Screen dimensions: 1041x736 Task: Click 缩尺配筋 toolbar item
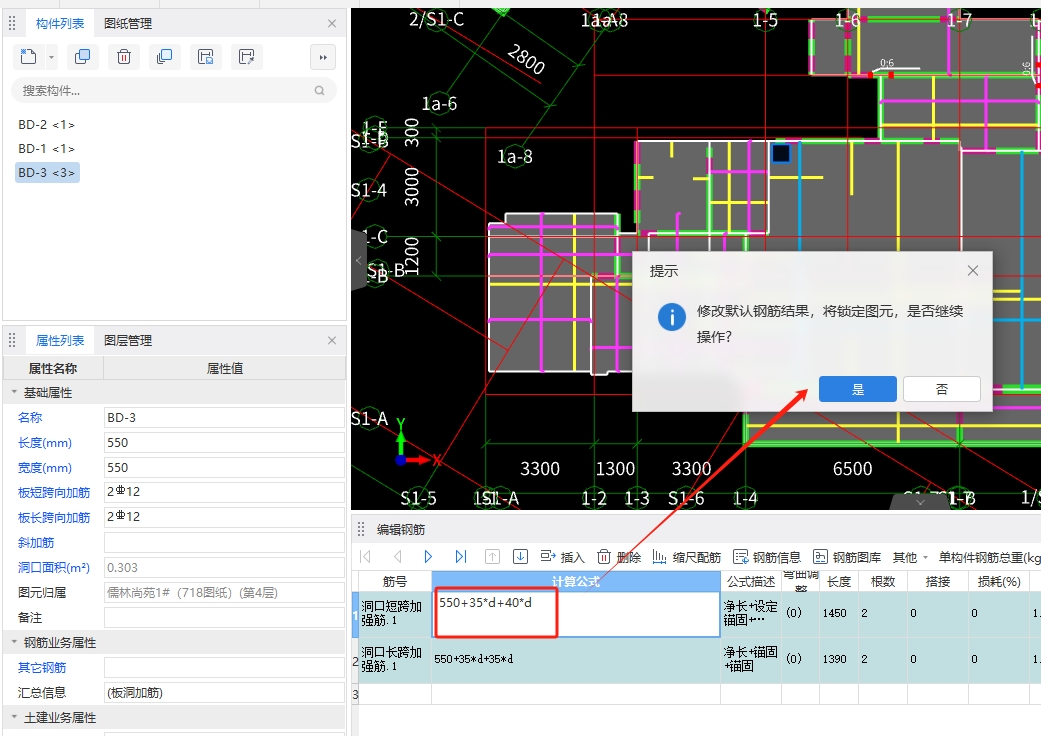click(x=686, y=557)
